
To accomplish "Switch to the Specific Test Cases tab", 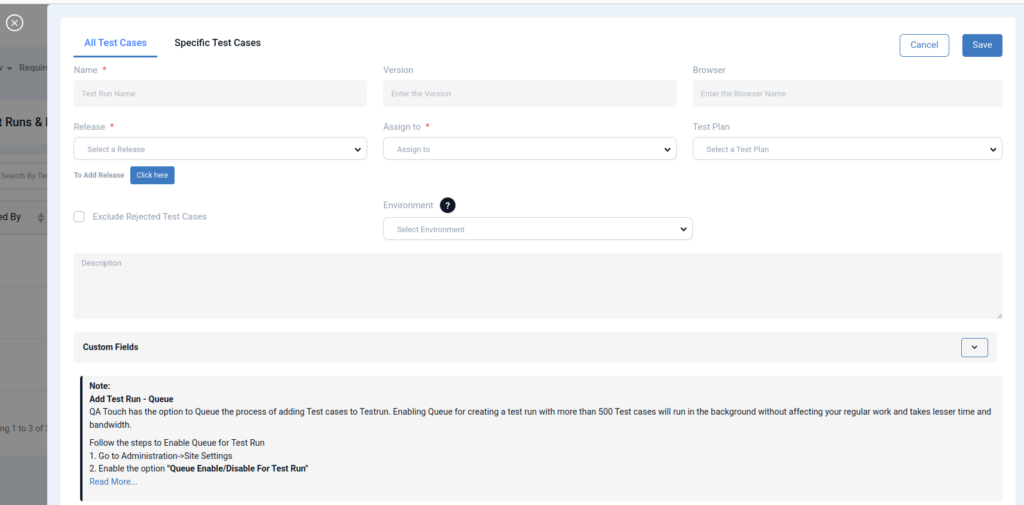I will coord(217,43).
